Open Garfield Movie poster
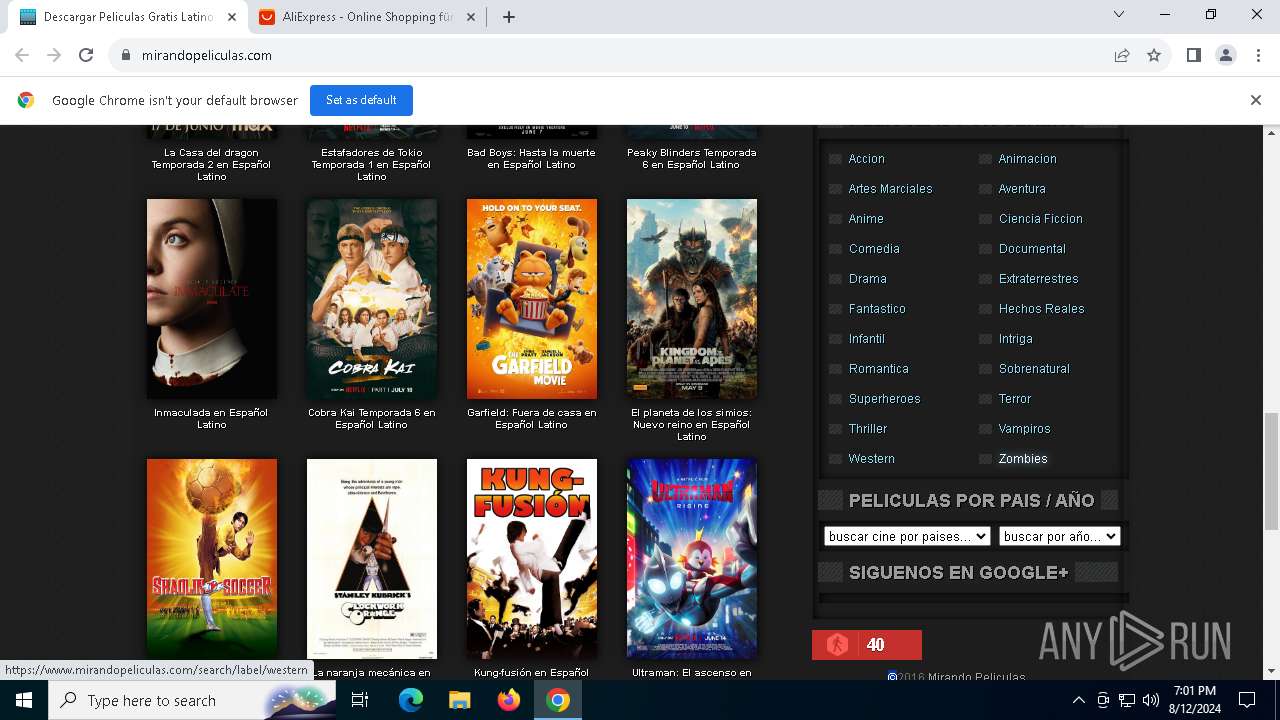Screen dimensions: 1280x720 [532, 299]
